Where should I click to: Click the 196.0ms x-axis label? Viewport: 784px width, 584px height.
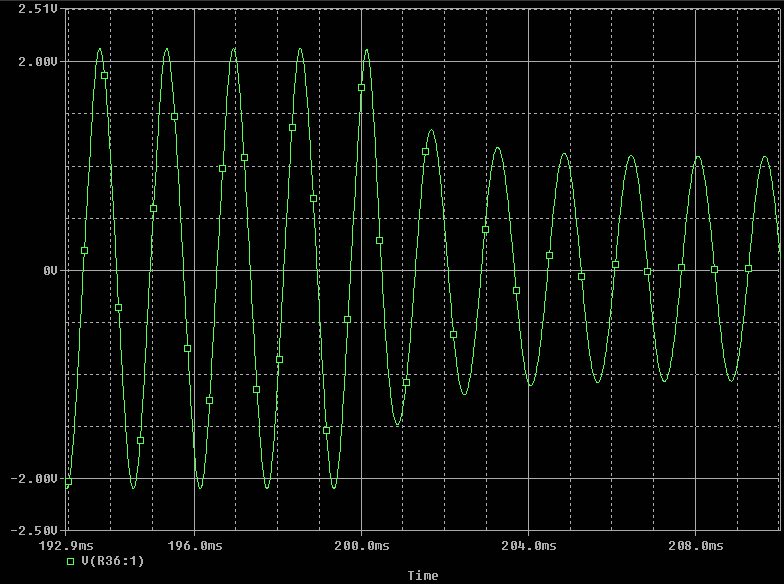194,546
